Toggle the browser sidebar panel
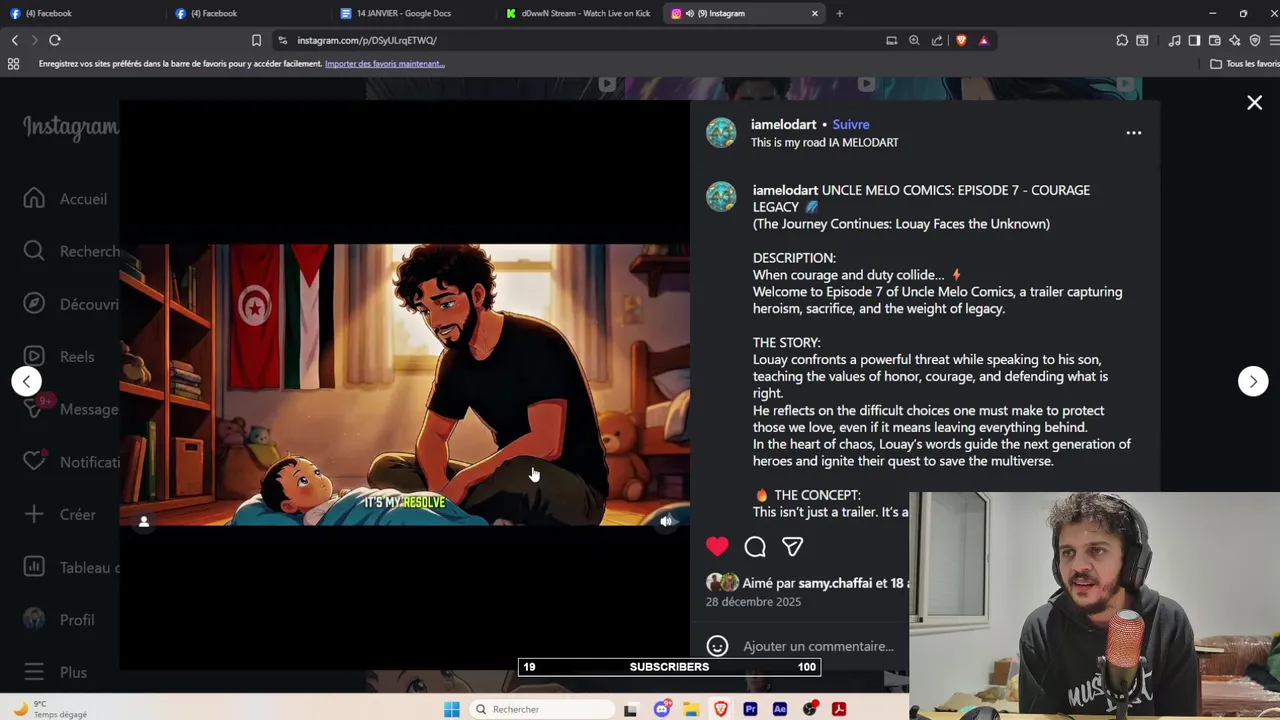The width and height of the screenshot is (1280, 720). [x=1194, y=40]
